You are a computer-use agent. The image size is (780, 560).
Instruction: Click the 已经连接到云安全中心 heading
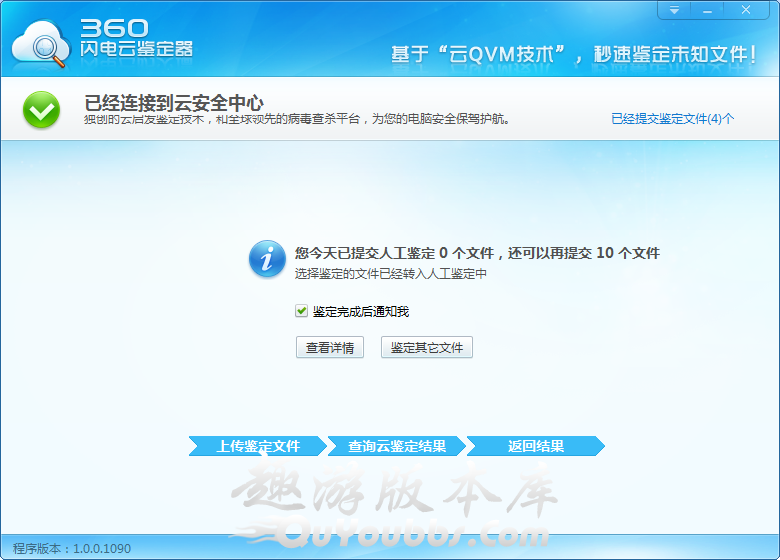tap(174, 101)
